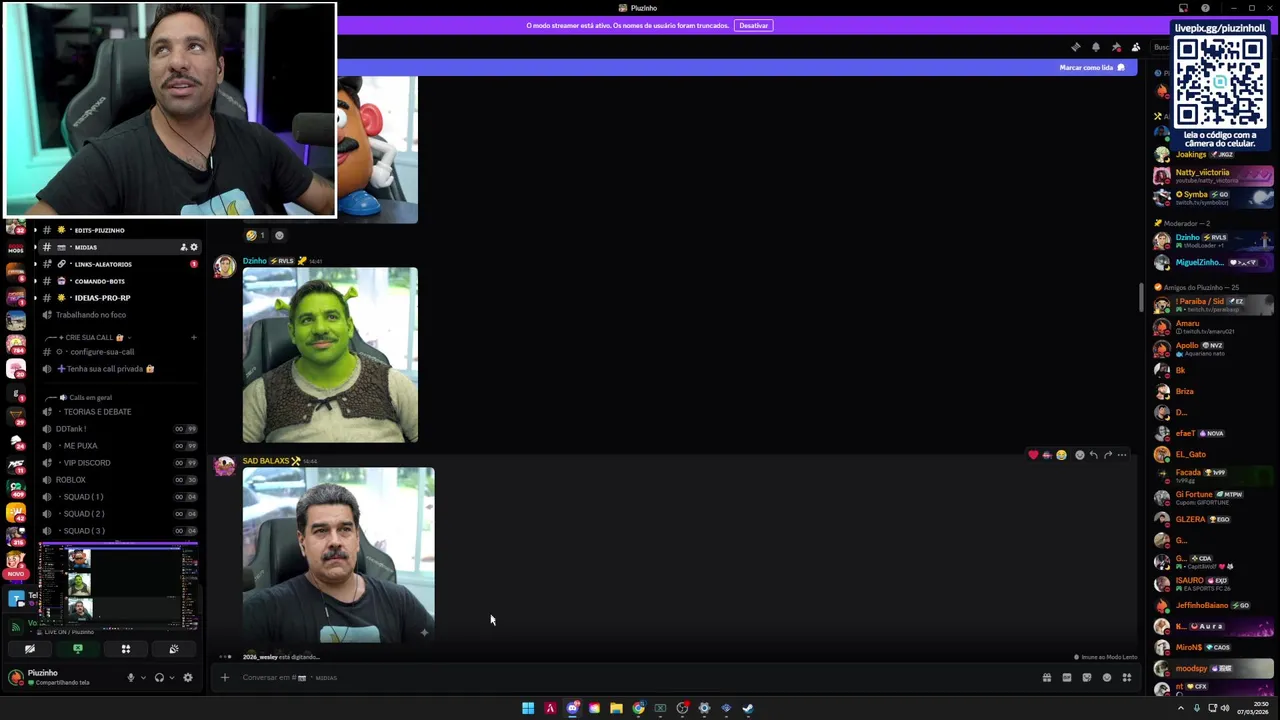Open GIF picker in message bar
Viewport: 1280px width, 720px height.
click(x=1067, y=677)
